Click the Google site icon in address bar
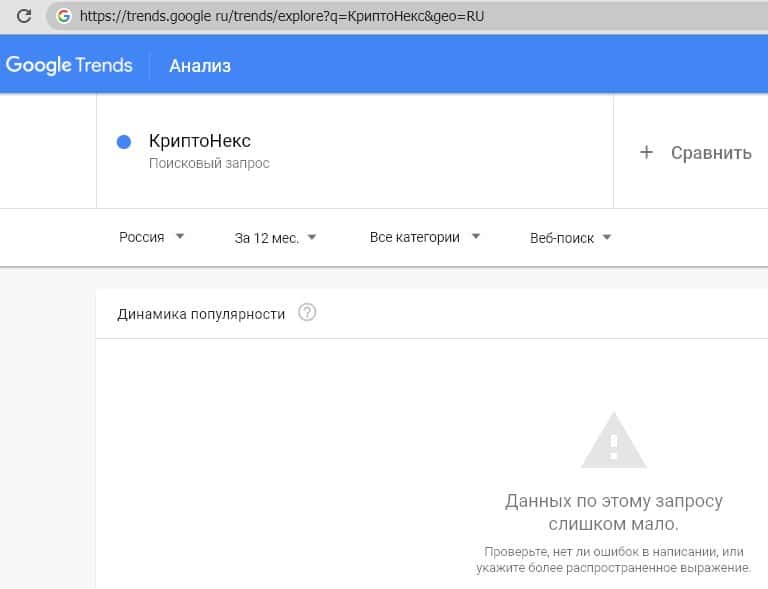 64,16
